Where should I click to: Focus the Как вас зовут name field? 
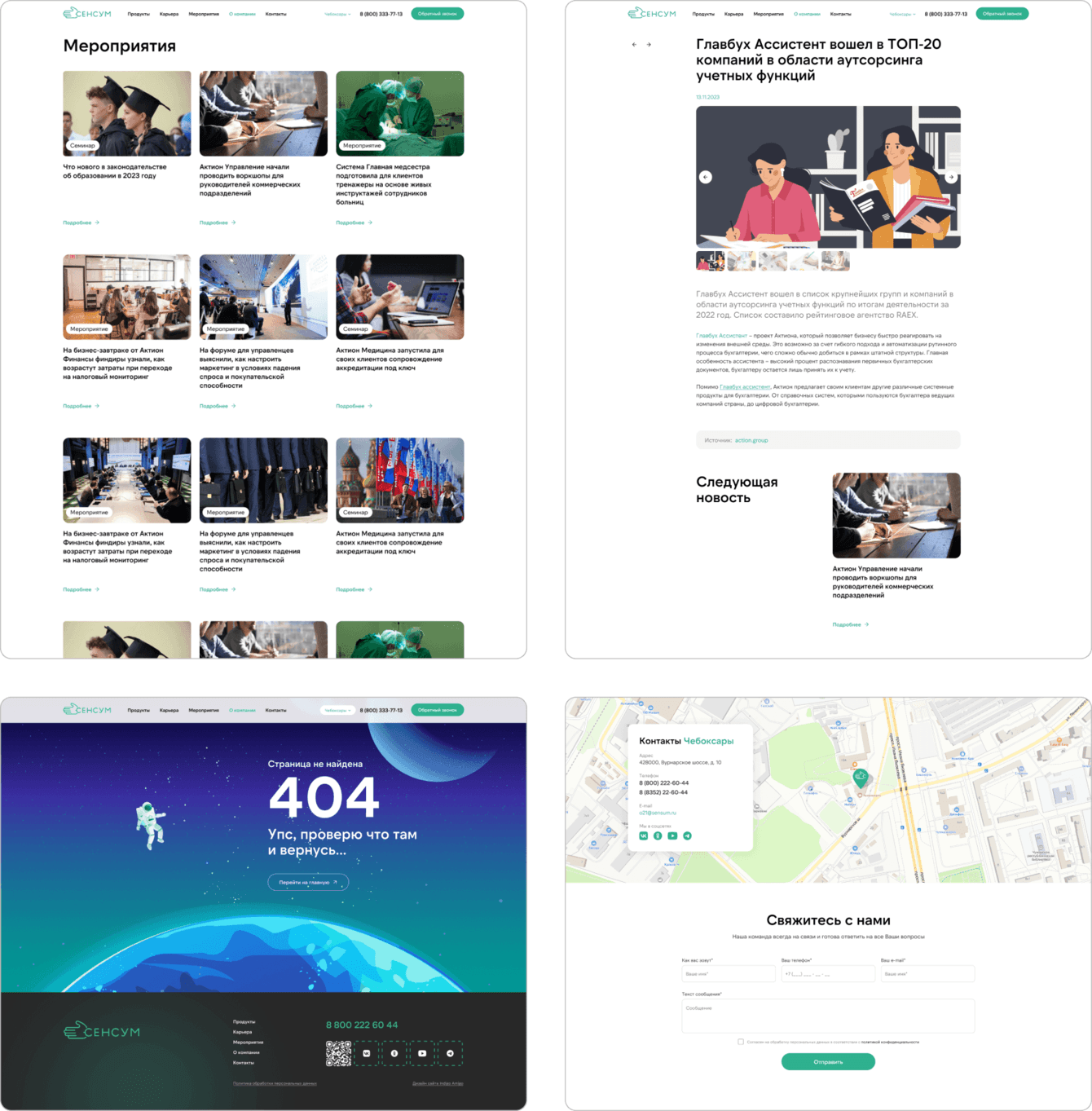[x=729, y=974]
